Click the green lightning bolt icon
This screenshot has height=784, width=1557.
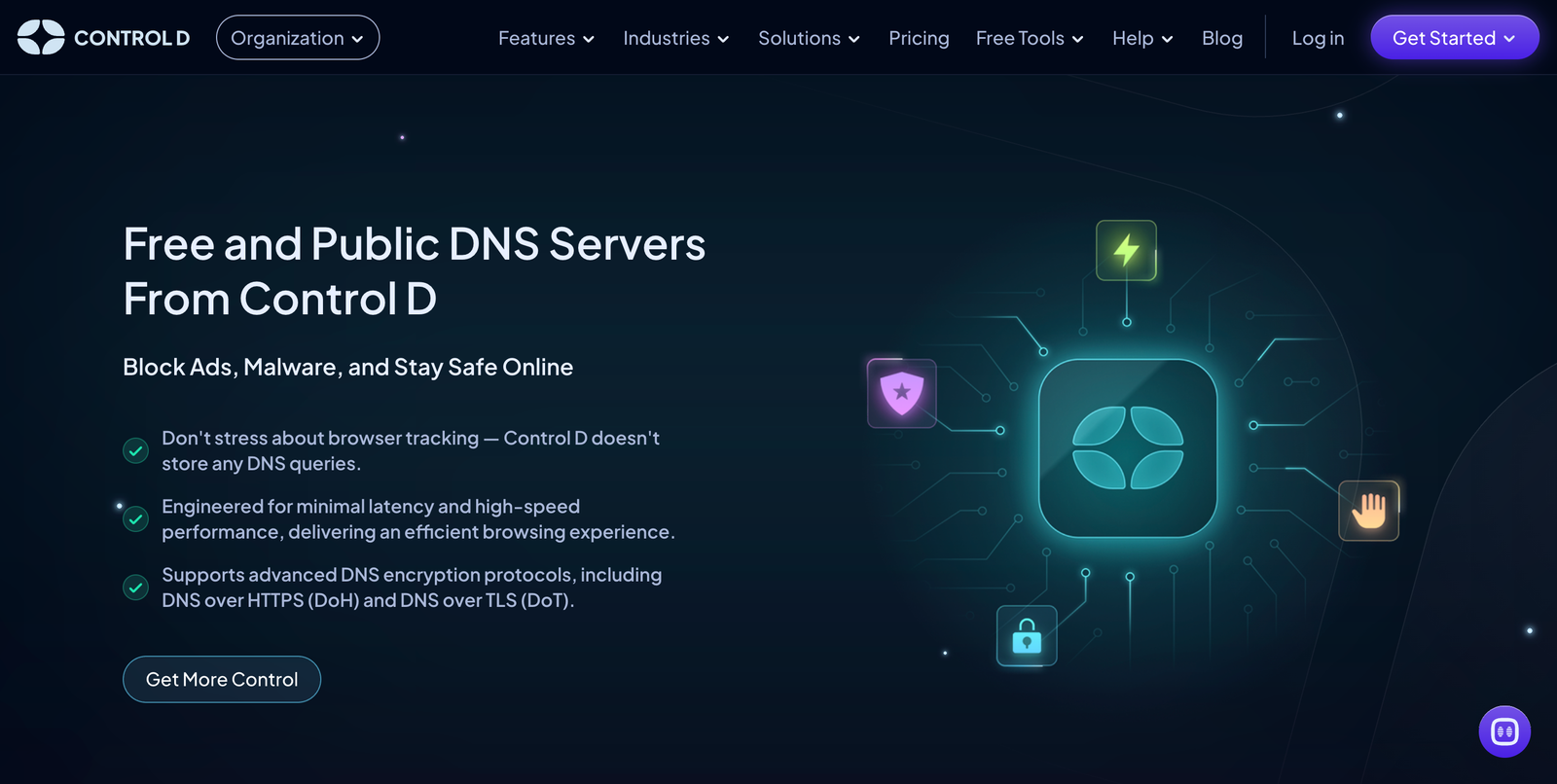click(x=1126, y=251)
